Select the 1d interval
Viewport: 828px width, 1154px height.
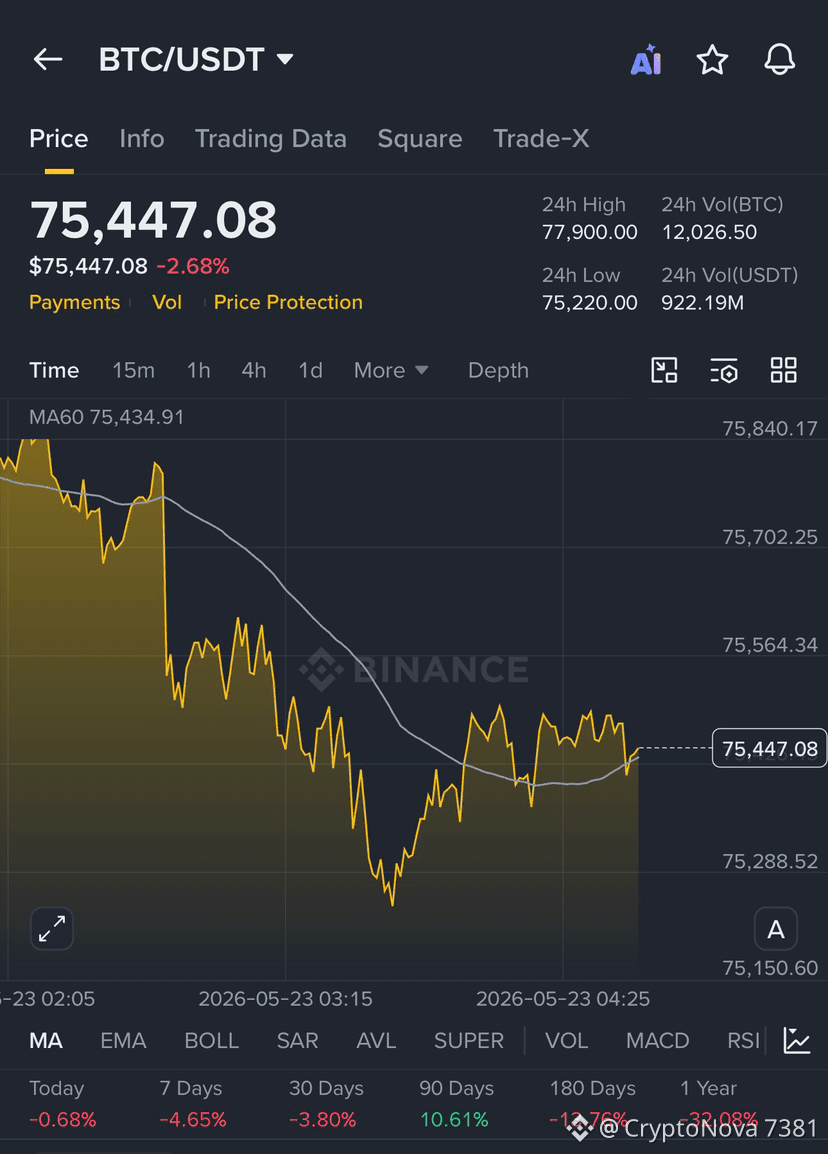(x=311, y=370)
